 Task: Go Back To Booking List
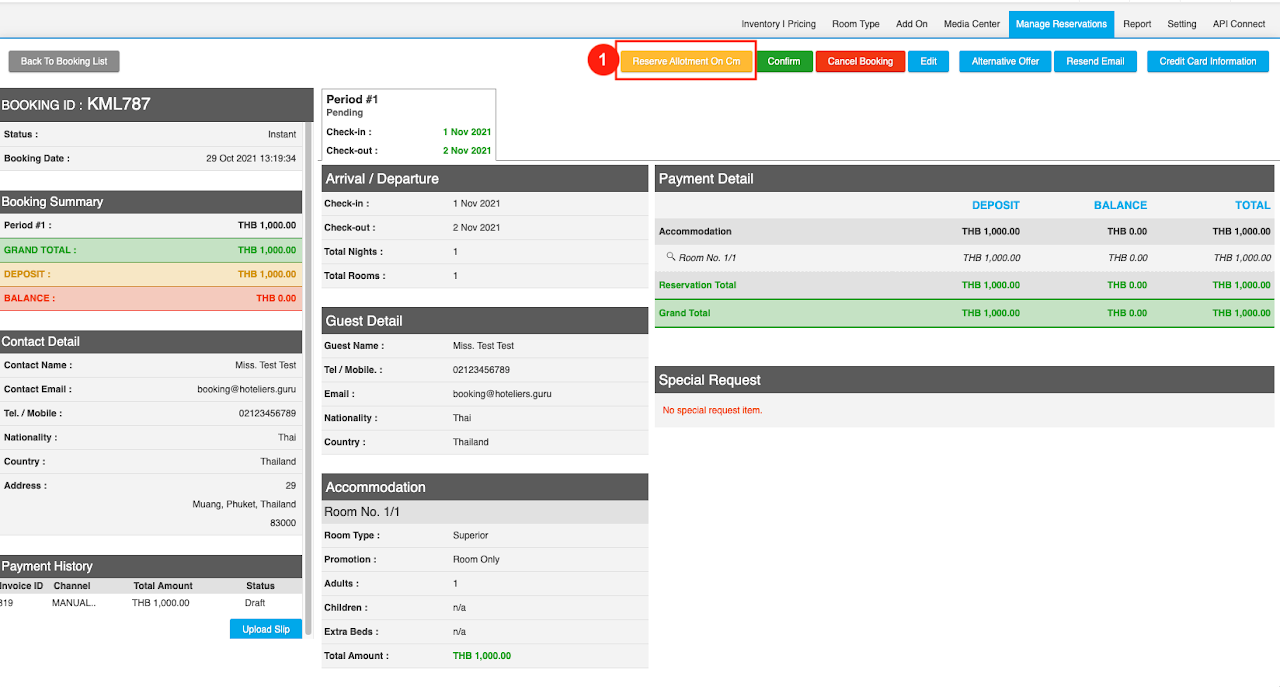pyautogui.click(x=64, y=61)
